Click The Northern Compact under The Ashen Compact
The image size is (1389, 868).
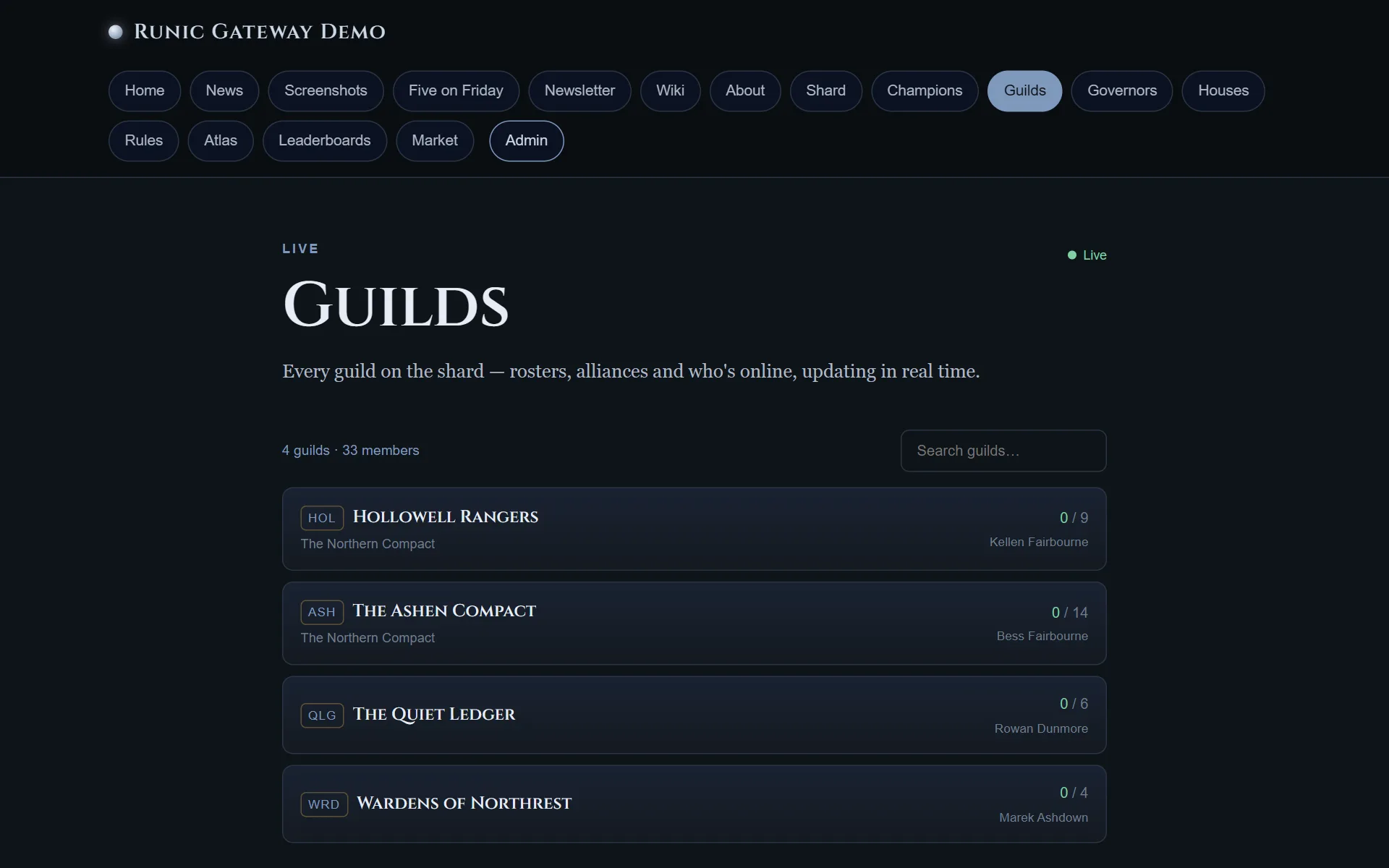pos(368,638)
